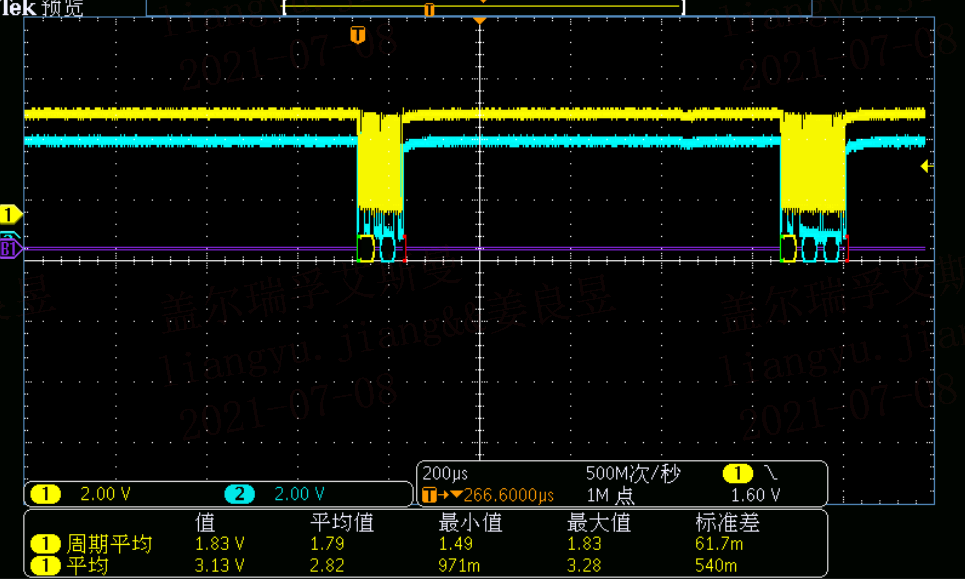Click the 标准差 column header
The height and width of the screenshot is (580, 965).
click(727, 523)
